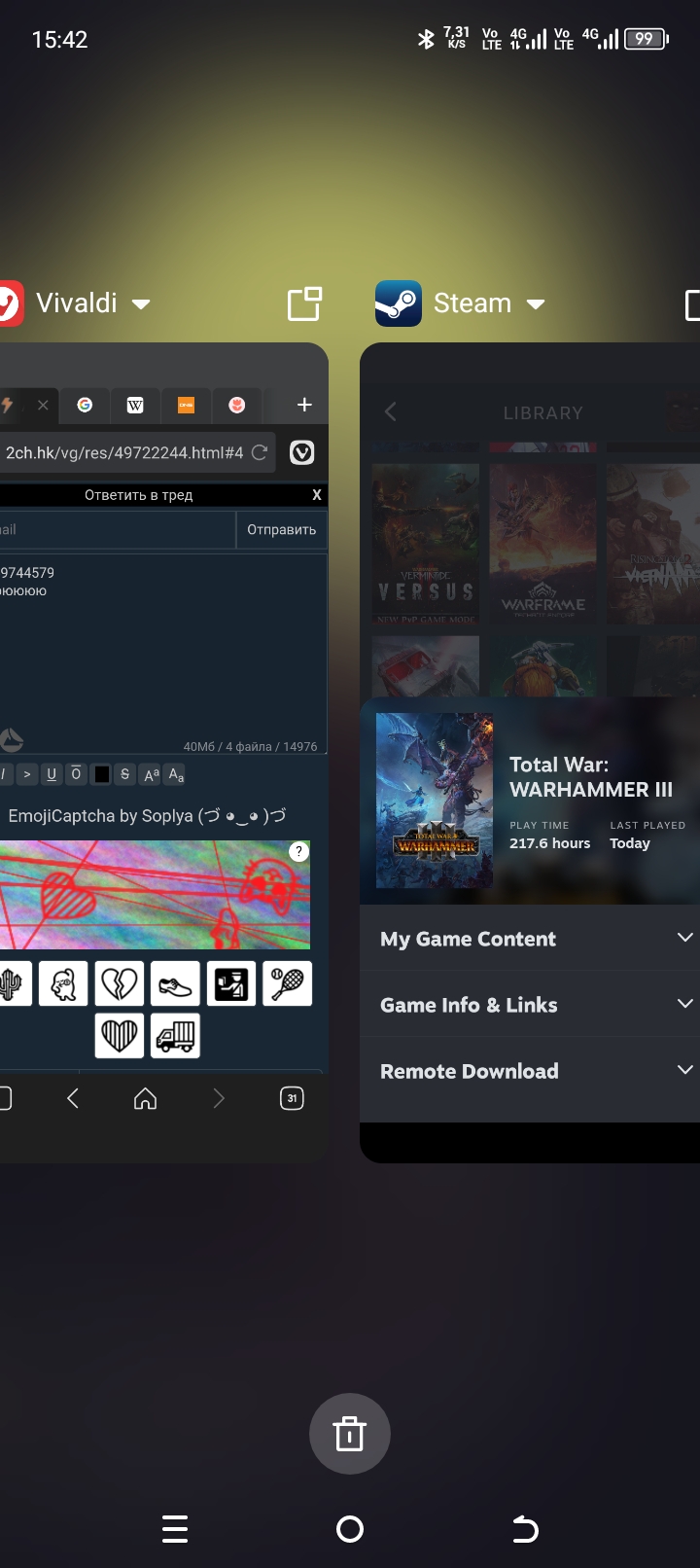Select the shoe emoji captcha option

(175, 984)
